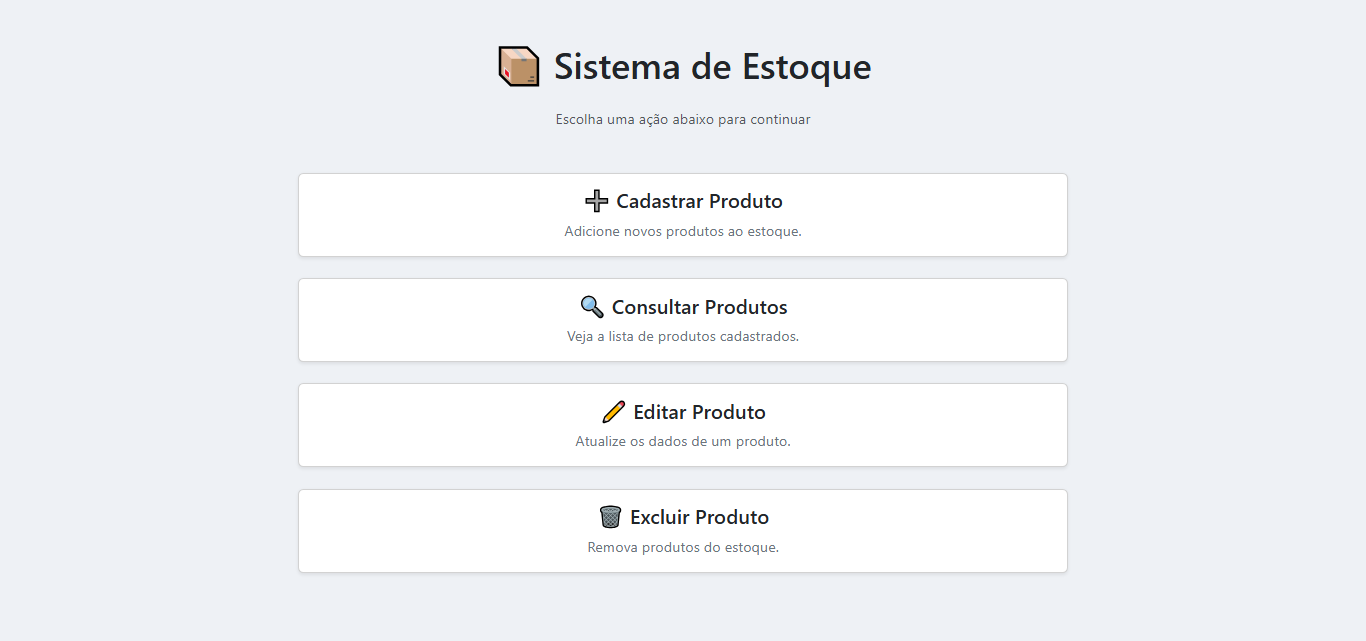Click the trash can icon for Excluir Produto
1366x641 pixels.
coord(608,516)
